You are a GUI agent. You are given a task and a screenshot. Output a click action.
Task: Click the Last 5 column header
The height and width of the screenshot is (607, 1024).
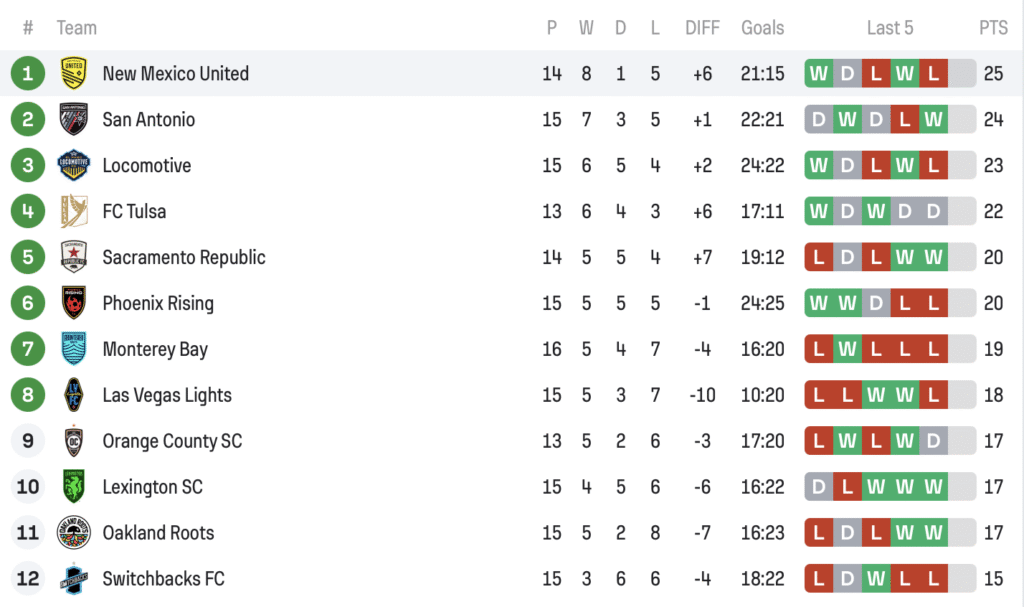click(889, 27)
